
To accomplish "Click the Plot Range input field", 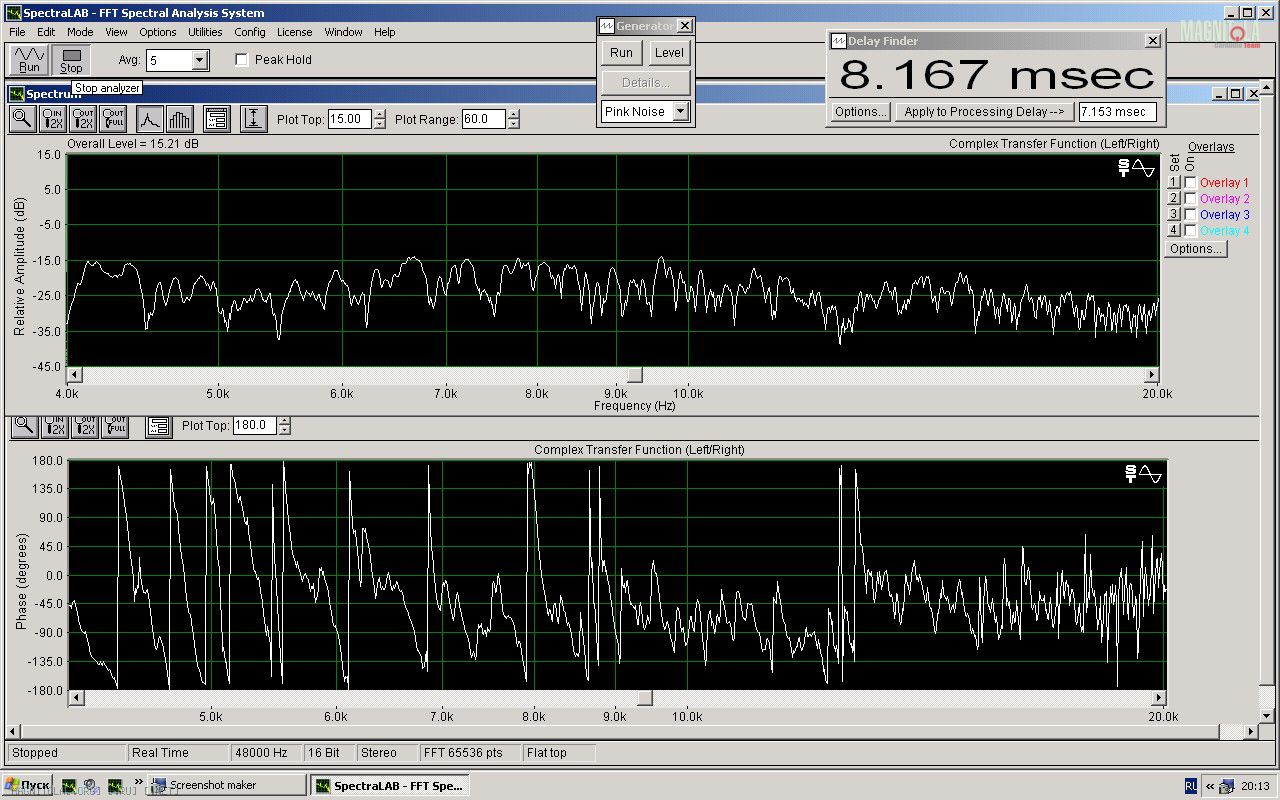I will pos(483,119).
